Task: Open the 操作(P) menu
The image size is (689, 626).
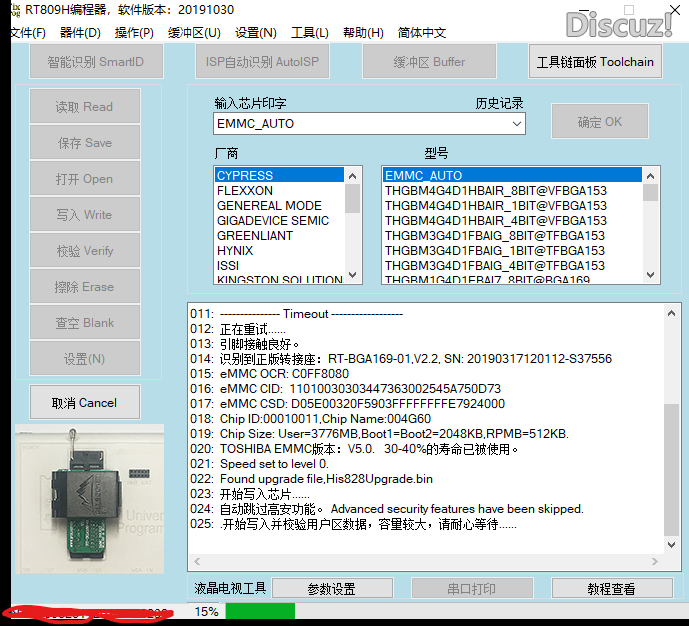Action: 134,33
